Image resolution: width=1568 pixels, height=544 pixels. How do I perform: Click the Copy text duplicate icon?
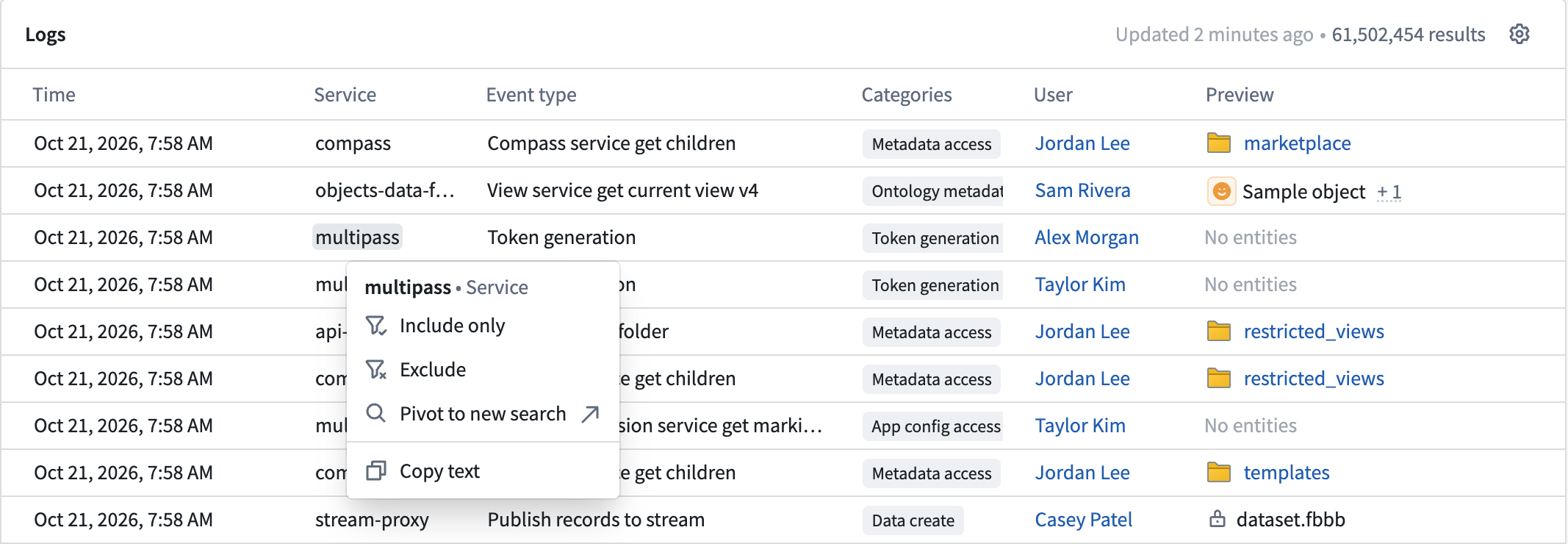click(376, 470)
